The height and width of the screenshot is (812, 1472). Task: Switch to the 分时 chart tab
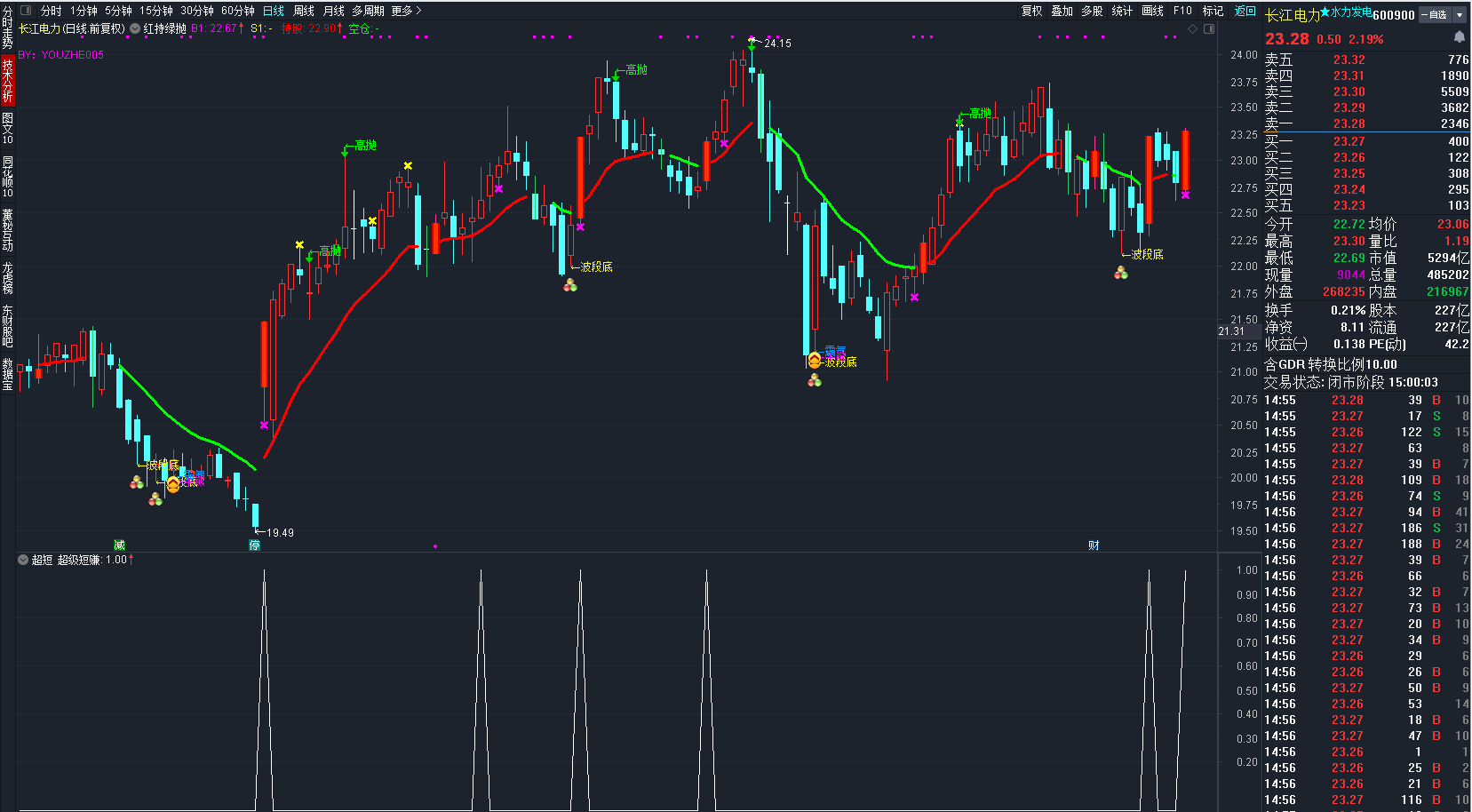[x=51, y=11]
